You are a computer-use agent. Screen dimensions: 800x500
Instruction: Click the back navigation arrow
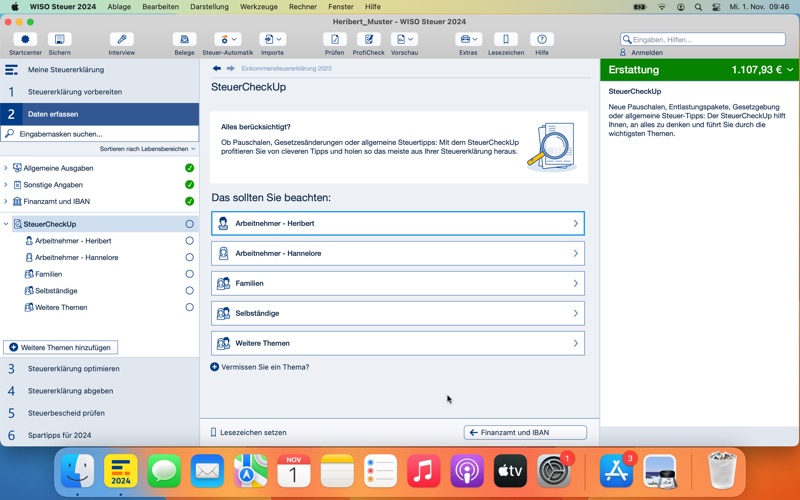(x=217, y=68)
